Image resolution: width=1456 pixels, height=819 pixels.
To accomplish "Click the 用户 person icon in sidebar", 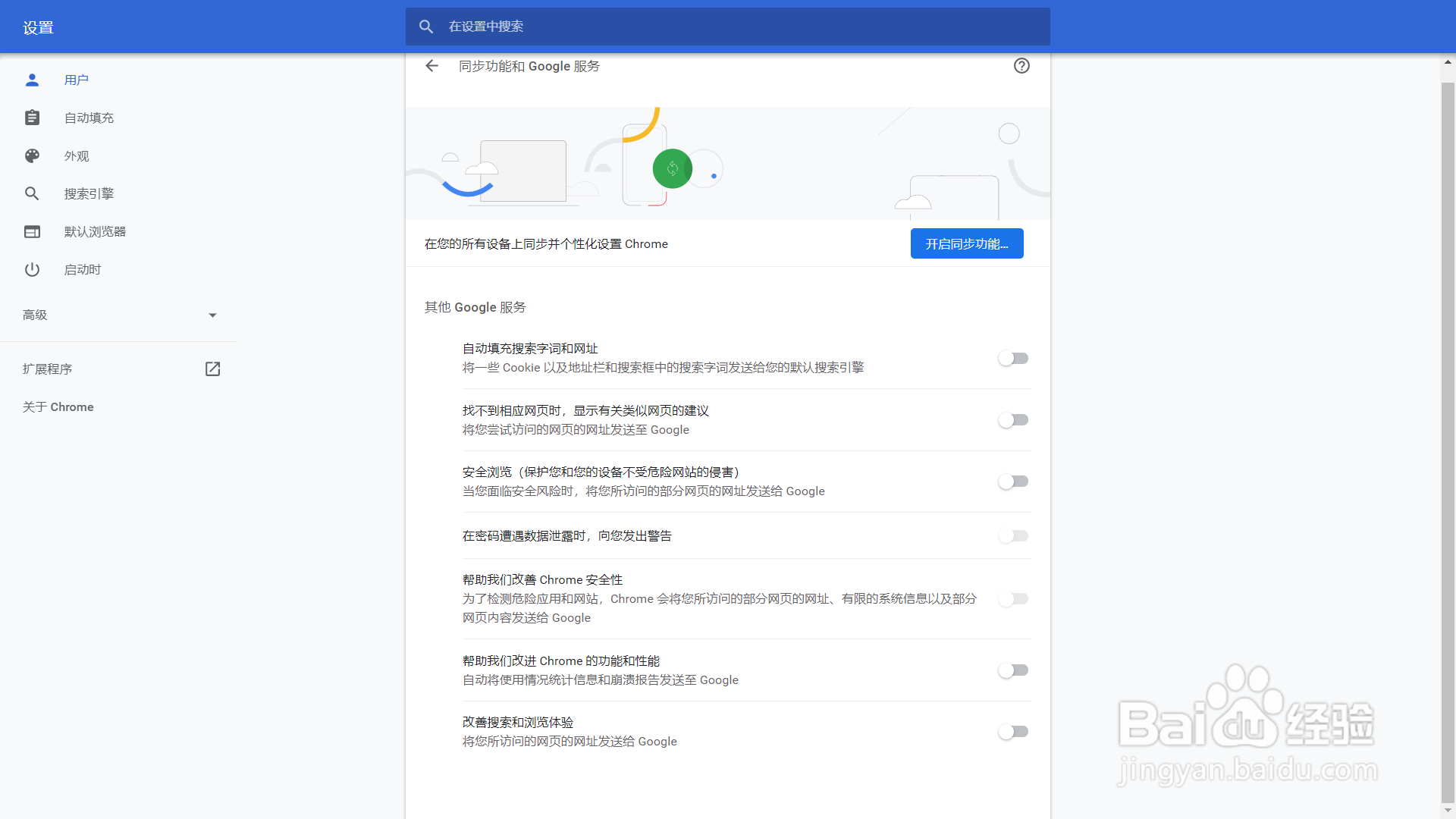I will tap(32, 80).
